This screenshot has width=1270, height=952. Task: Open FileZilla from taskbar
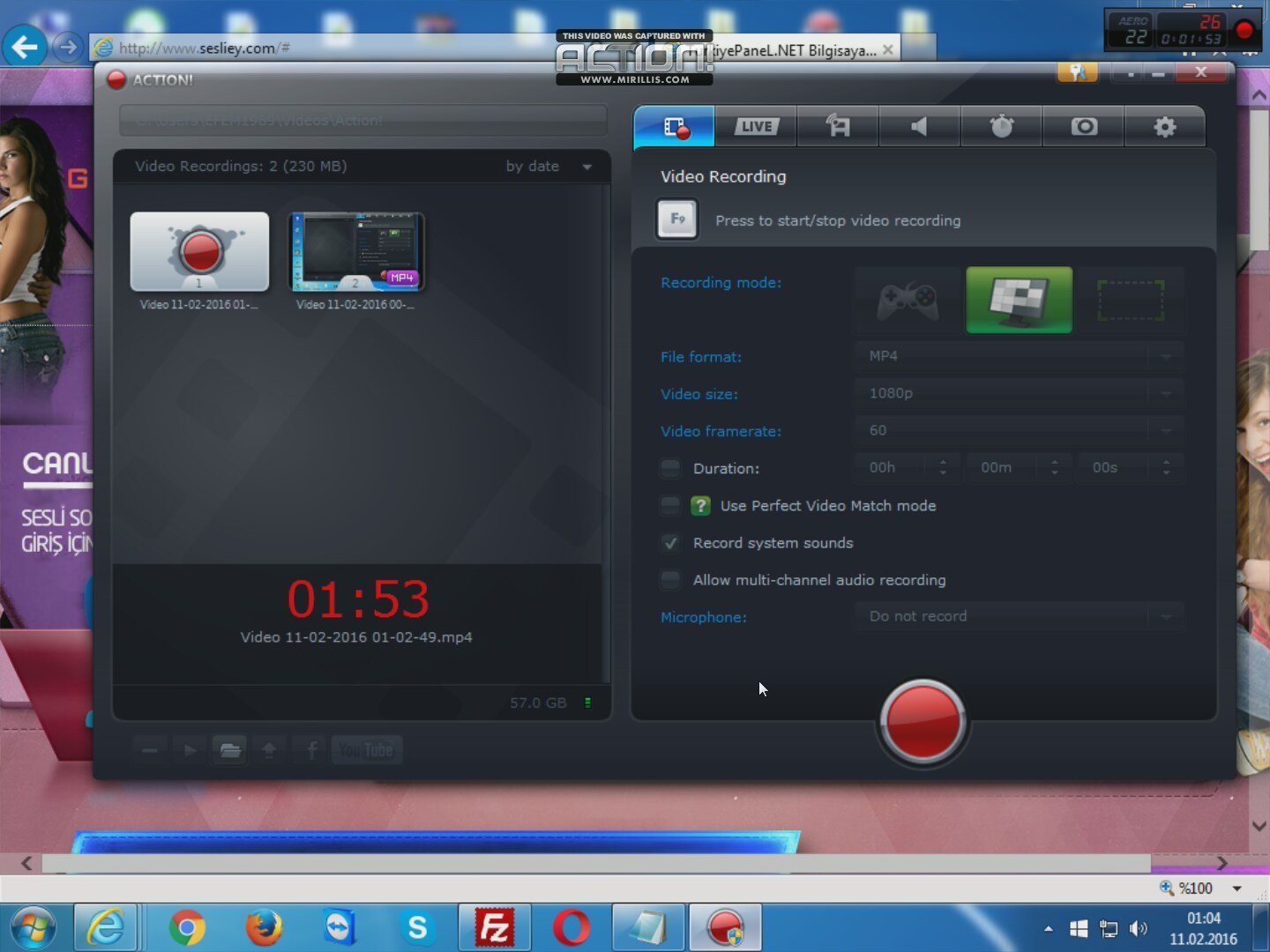(x=495, y=928)
